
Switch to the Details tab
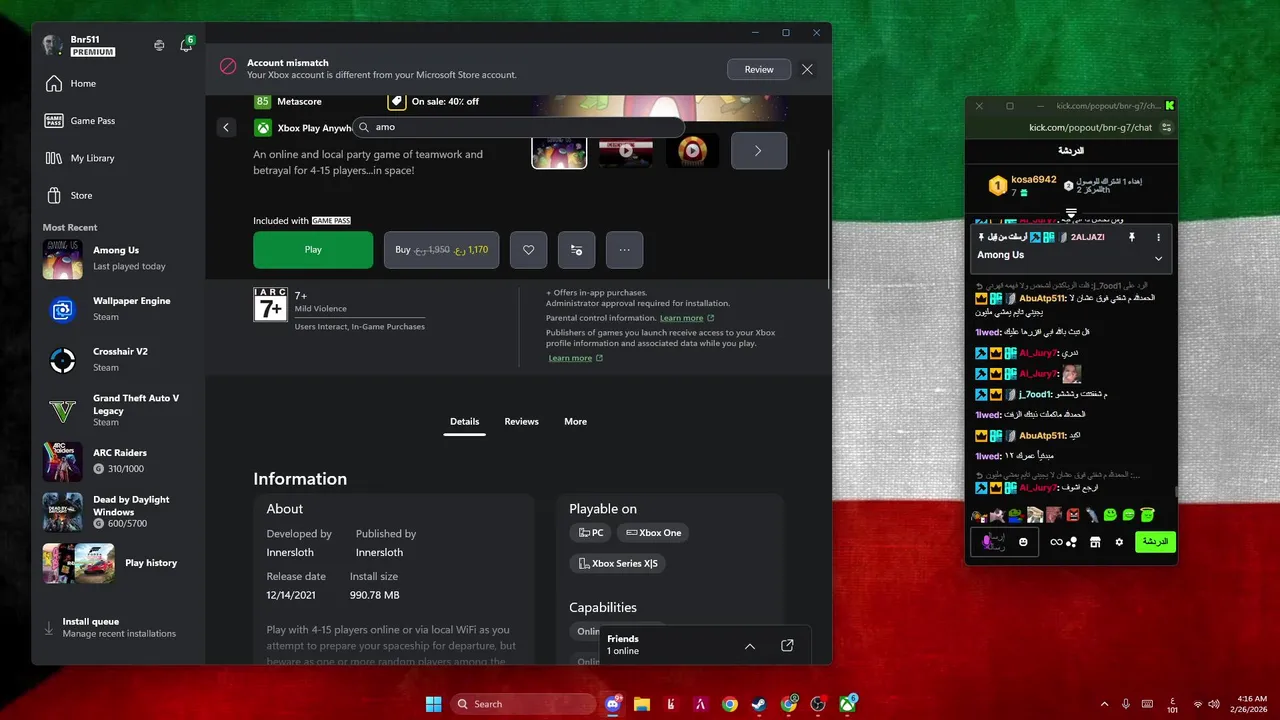click(464, 422)
